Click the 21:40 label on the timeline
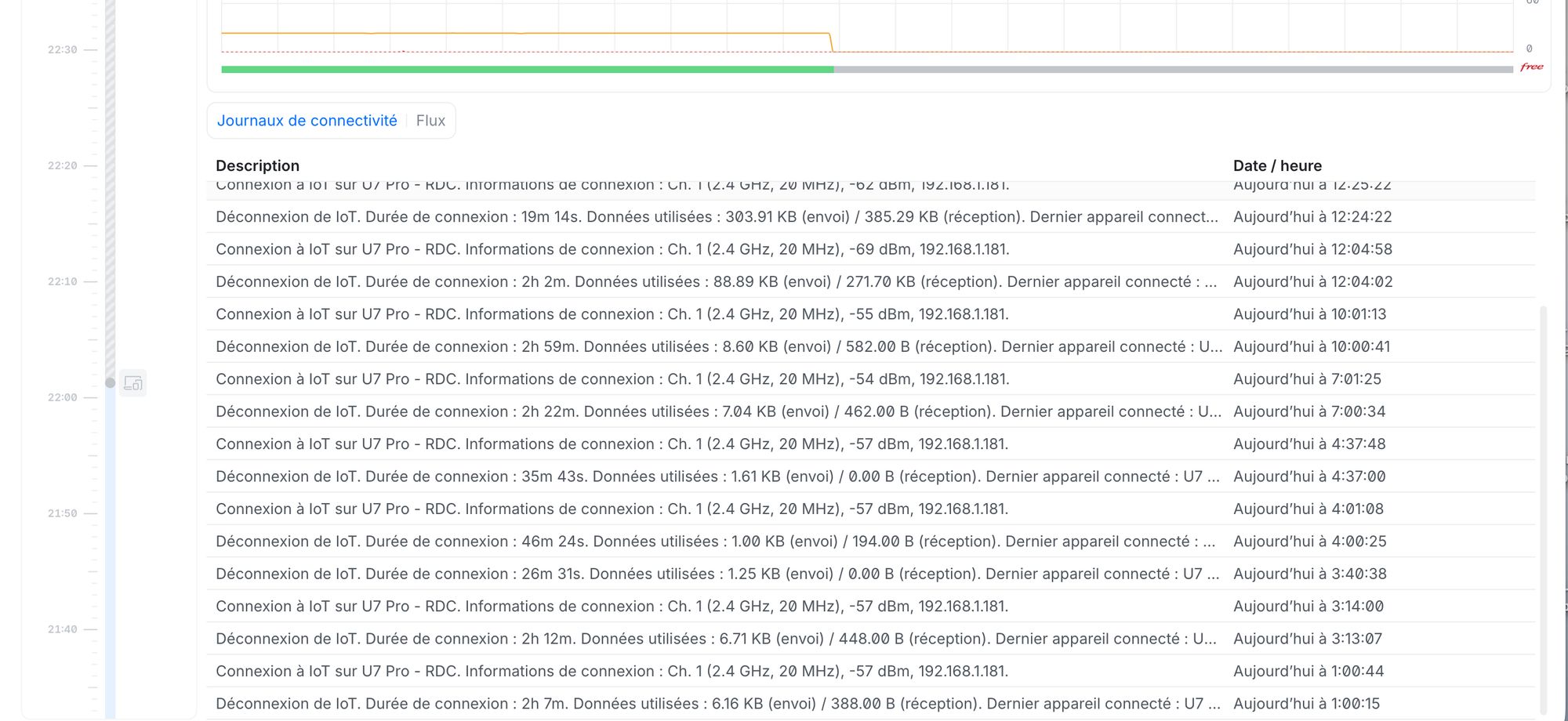This screenshot has height=721, width=1568. (62, 629)
